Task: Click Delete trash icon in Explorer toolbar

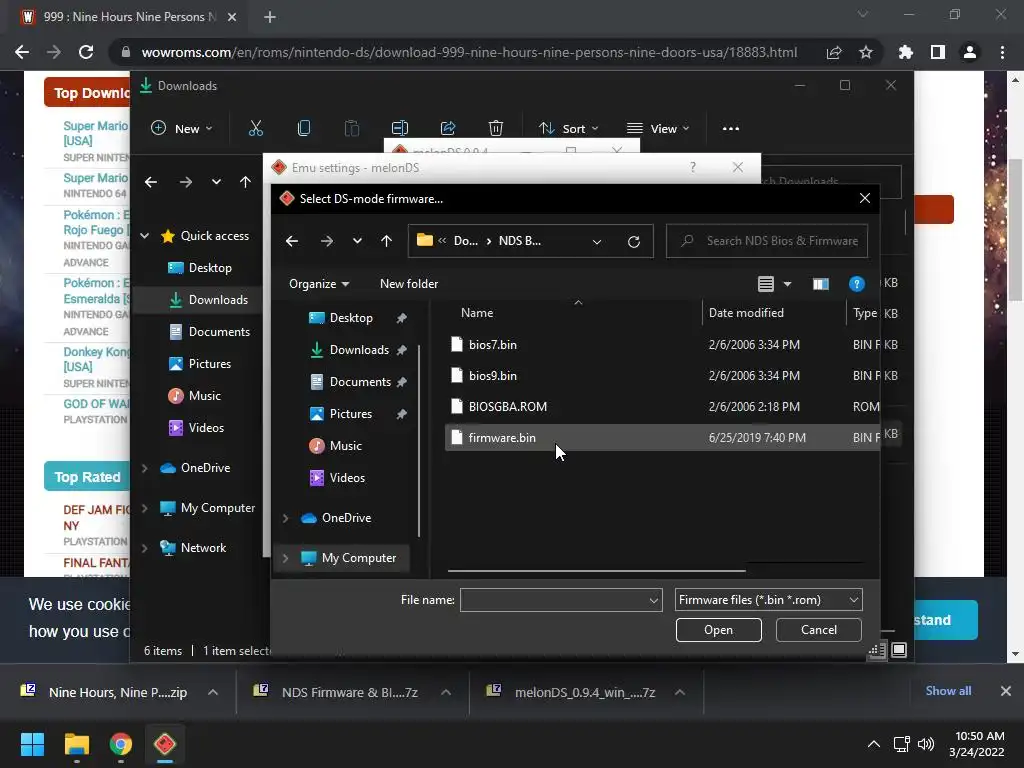Action: [x=496, y=129]
